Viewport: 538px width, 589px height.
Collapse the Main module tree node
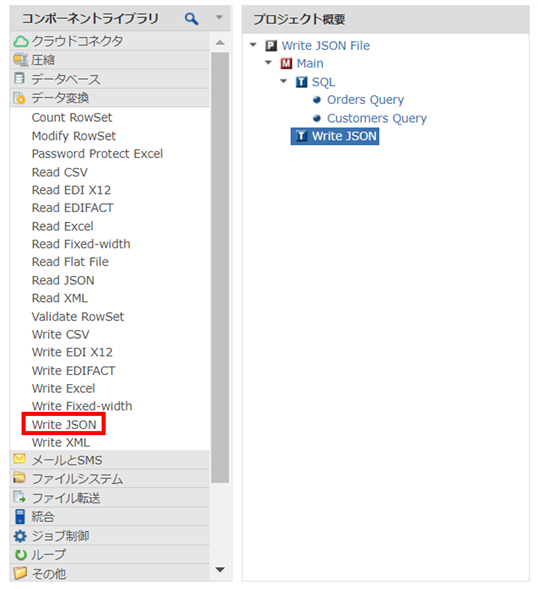point(268,63)
